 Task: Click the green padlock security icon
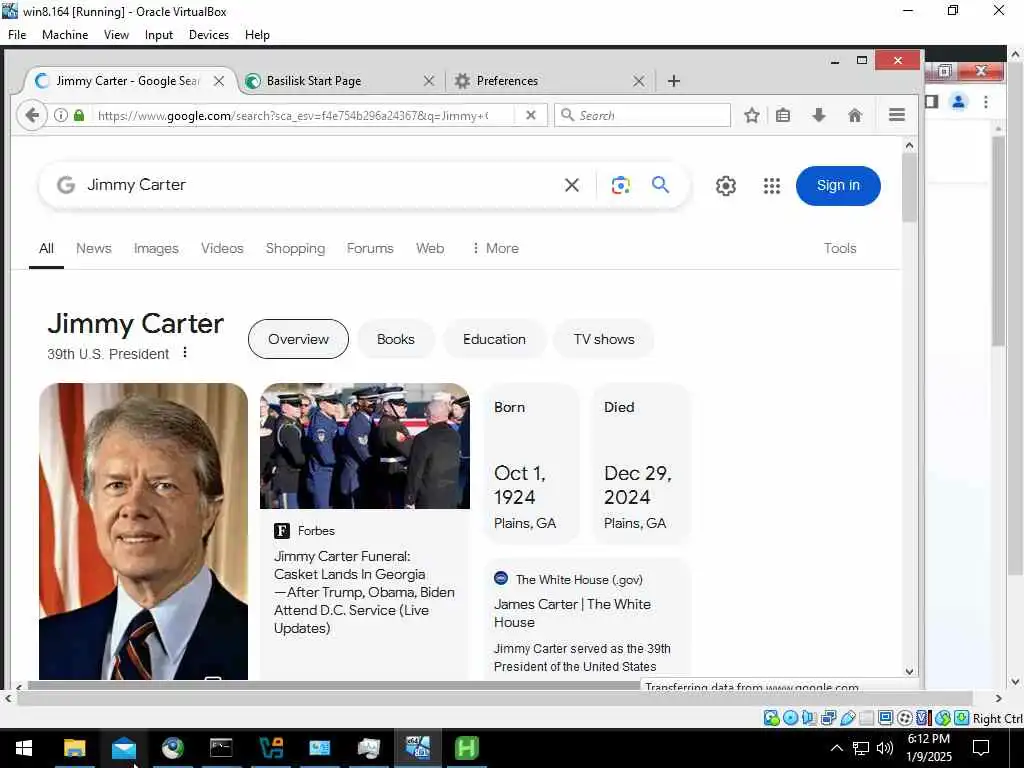point(79,116)
